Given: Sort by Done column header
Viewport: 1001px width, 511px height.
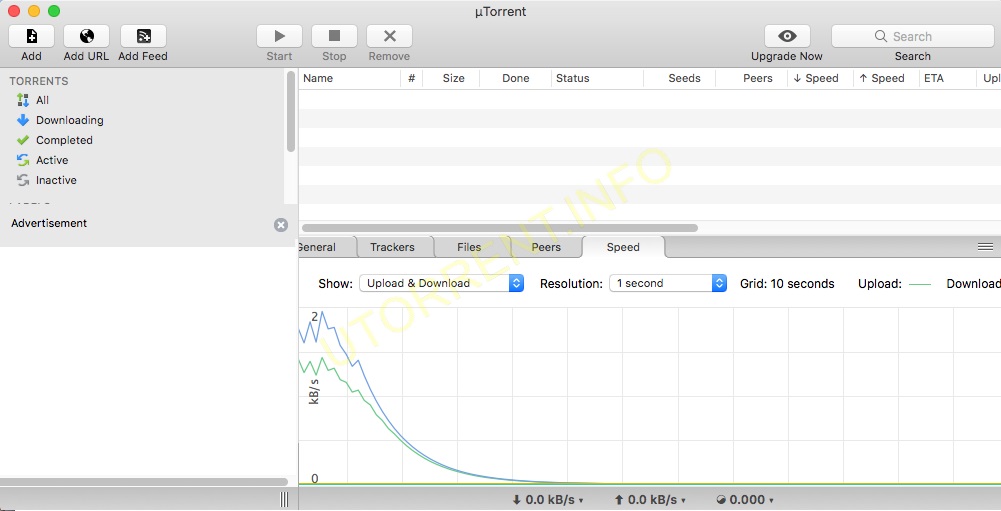Looking at the screenshot, I should 515,79.
